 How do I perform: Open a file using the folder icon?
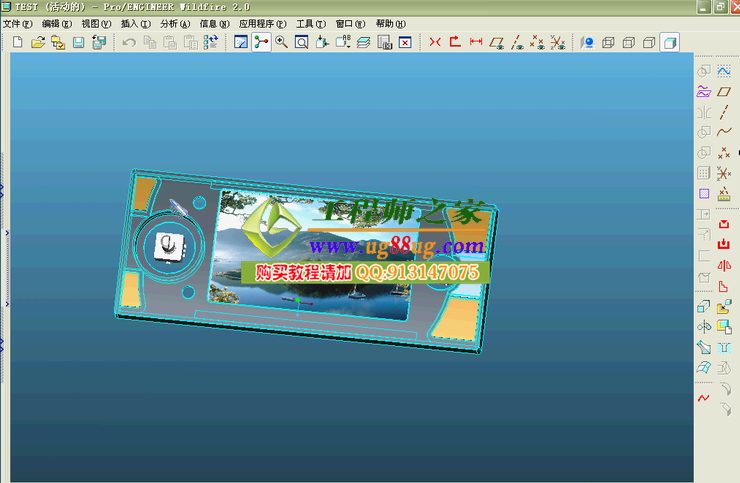coord(38,42)
